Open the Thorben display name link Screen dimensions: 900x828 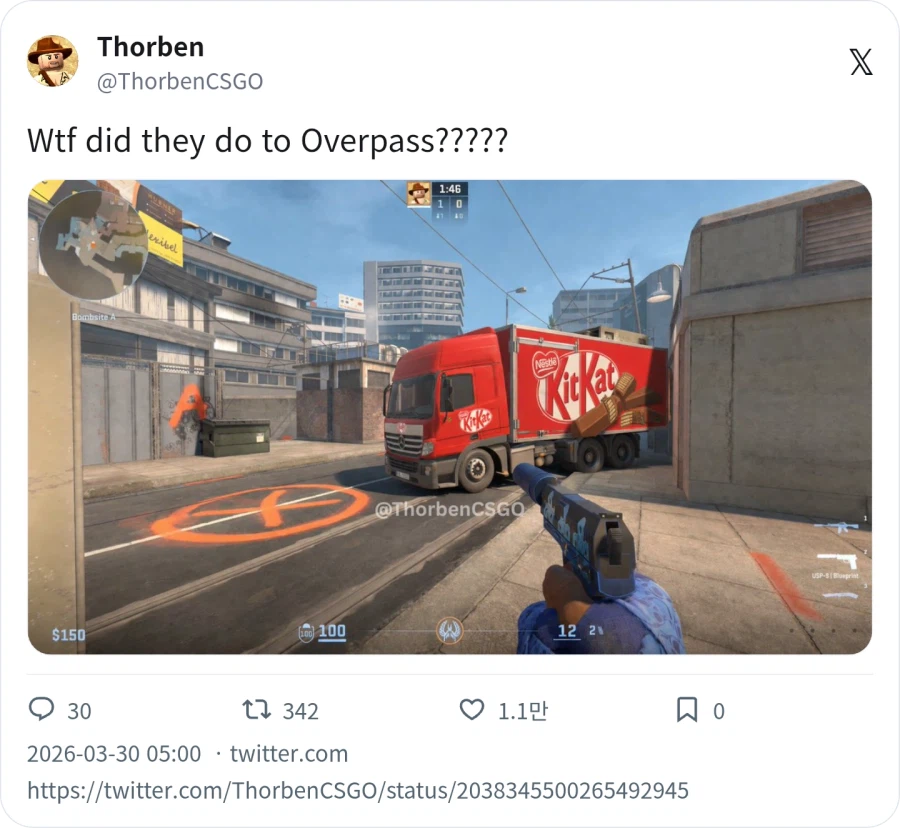point(151,47)
